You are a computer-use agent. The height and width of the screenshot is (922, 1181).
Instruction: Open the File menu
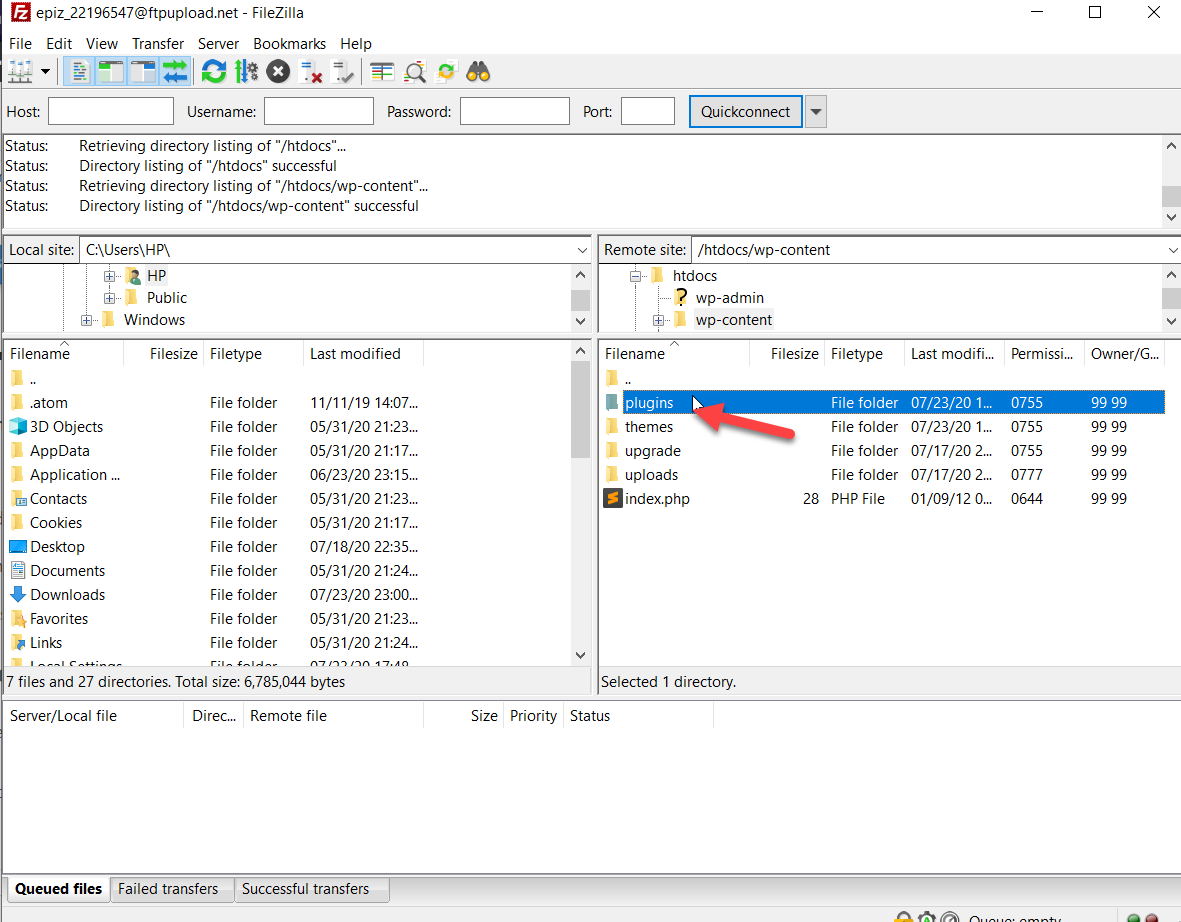(x=20, y=44)
